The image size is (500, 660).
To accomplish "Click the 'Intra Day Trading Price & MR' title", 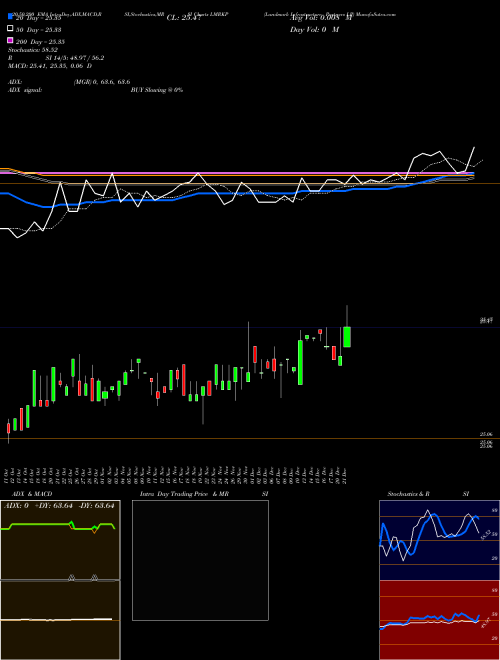I will coord(184,494).
